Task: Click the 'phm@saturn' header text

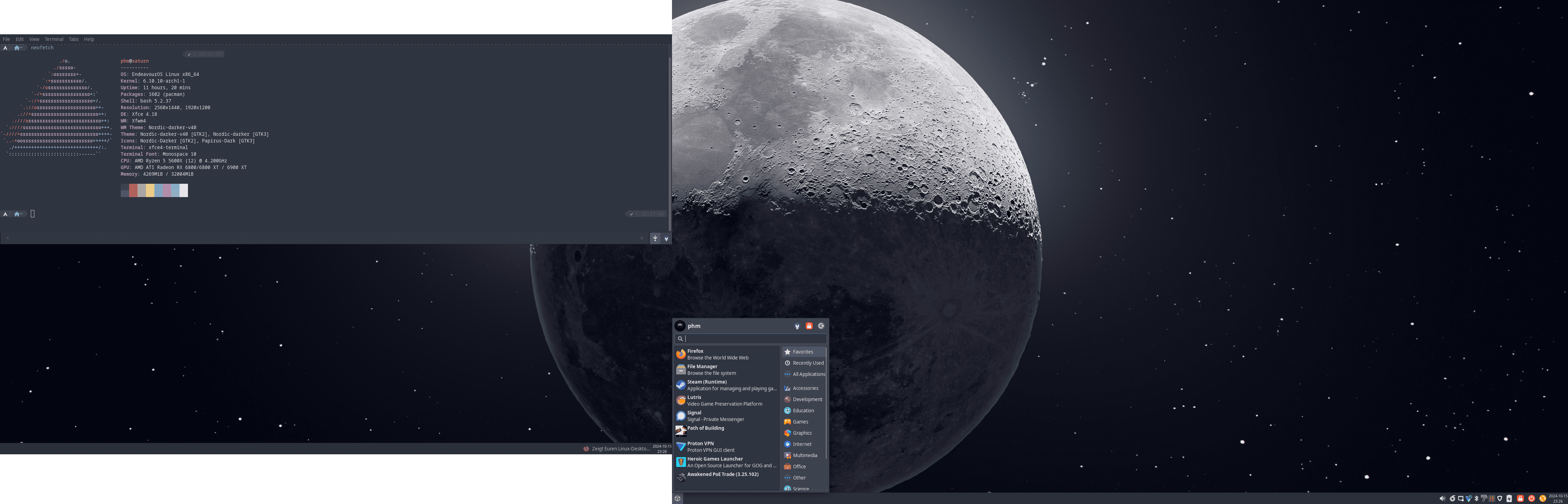Action: coord(134,61)
